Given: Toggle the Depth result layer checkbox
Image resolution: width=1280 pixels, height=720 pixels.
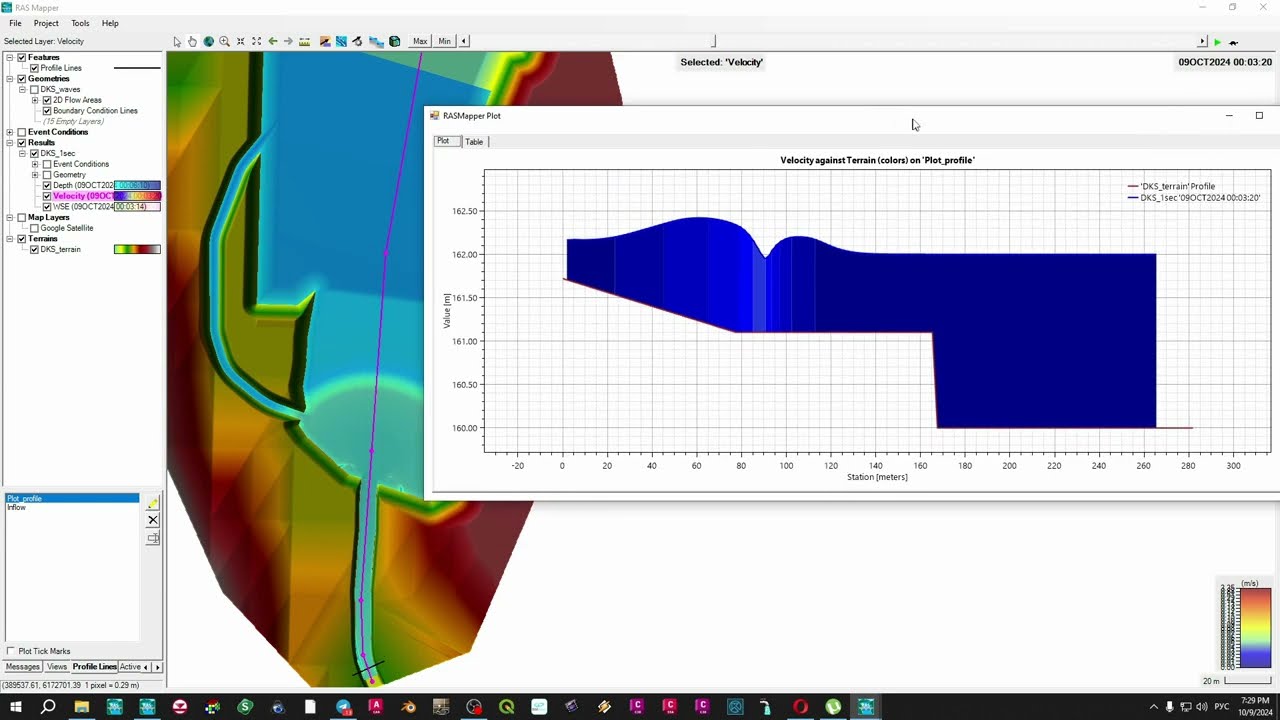Looking at the screenshot, I should pos(47,186).
